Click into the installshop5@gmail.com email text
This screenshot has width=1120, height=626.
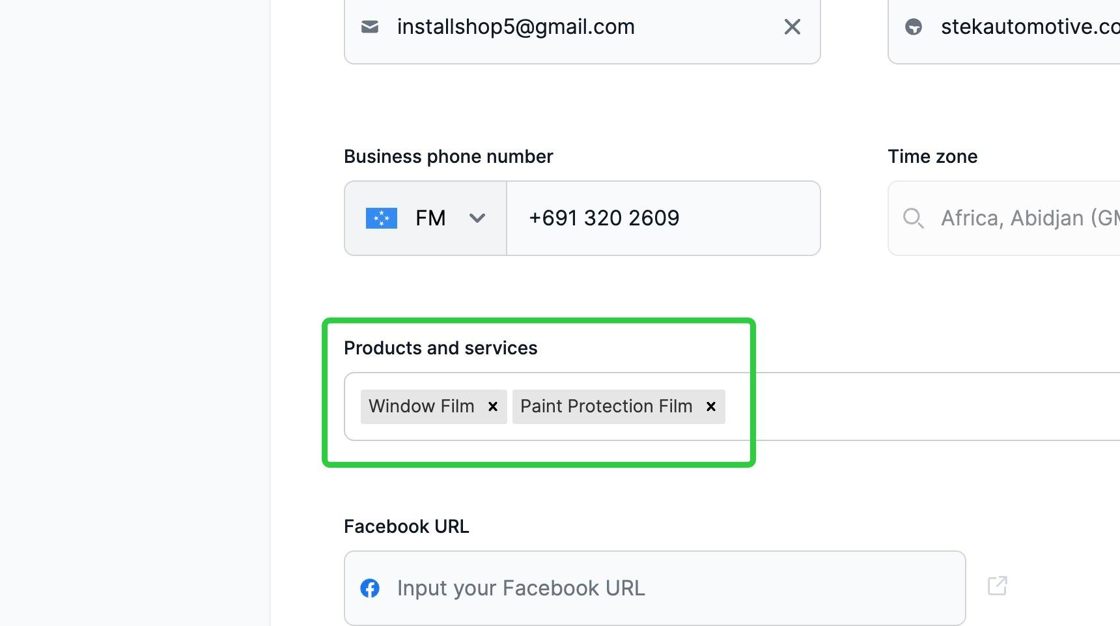click(516, 27)
